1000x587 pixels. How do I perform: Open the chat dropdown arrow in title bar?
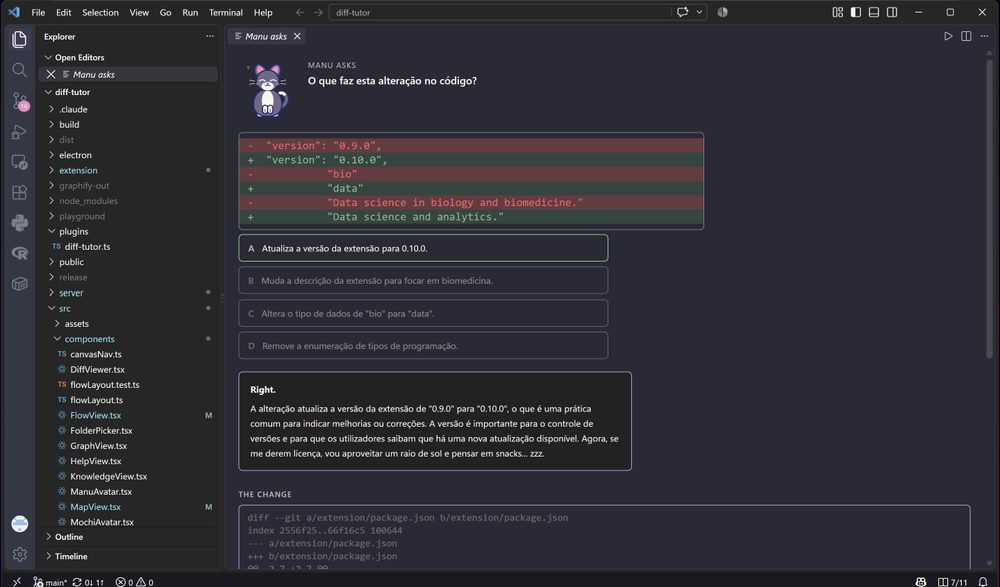pos(699,12)
